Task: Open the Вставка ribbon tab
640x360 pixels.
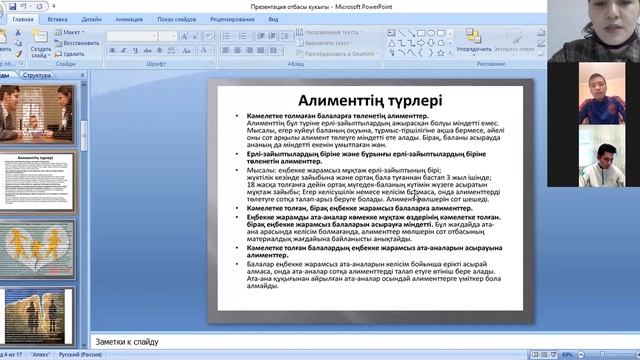Action: (58, 19)
